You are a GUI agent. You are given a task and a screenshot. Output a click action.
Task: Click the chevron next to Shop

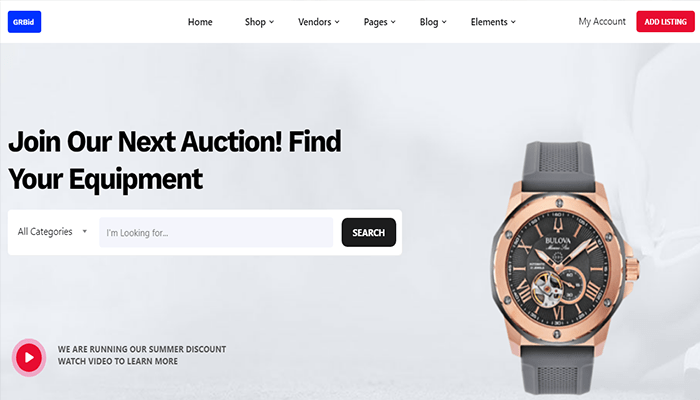271,22
